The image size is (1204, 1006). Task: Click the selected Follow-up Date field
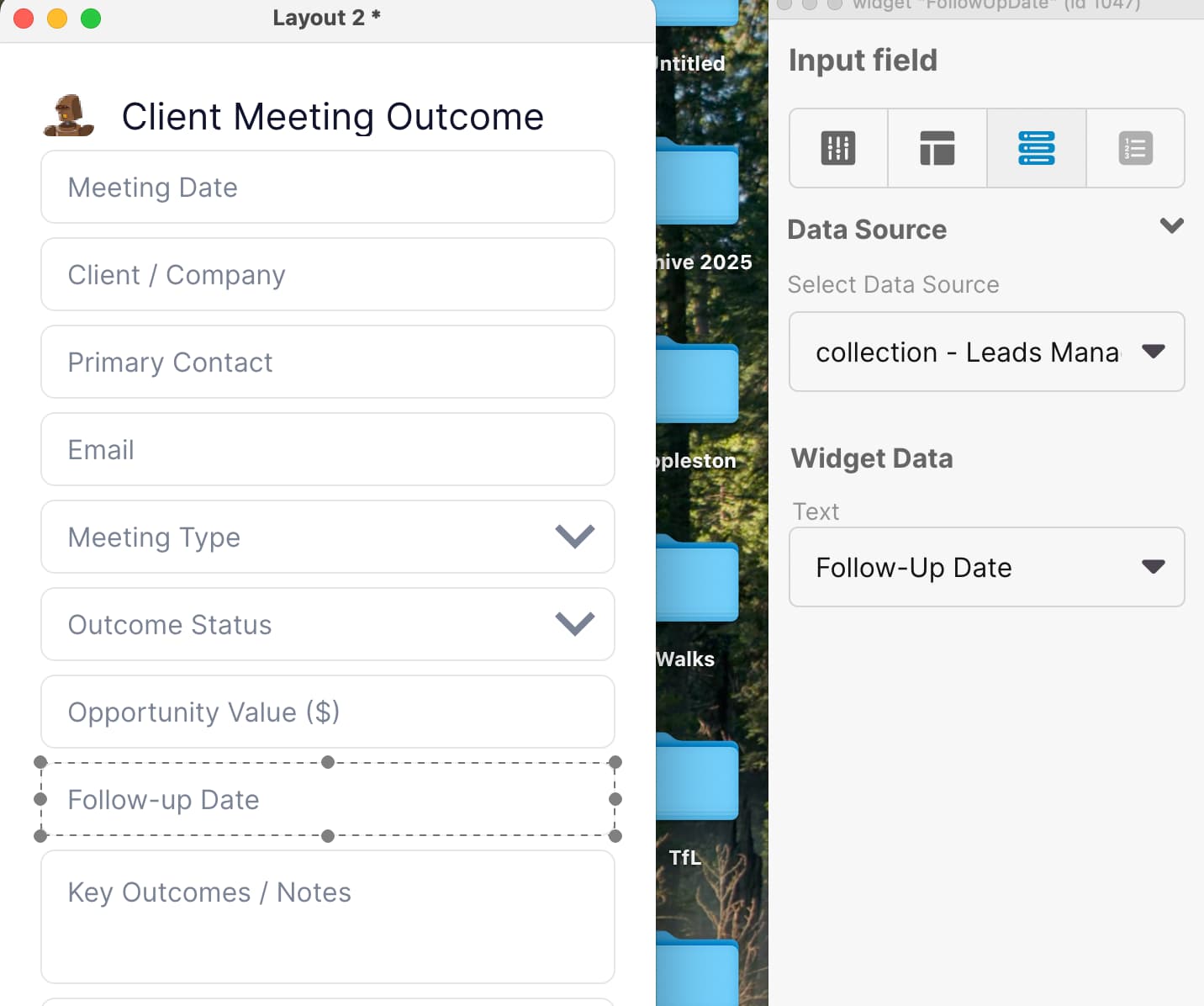point(328,799)
